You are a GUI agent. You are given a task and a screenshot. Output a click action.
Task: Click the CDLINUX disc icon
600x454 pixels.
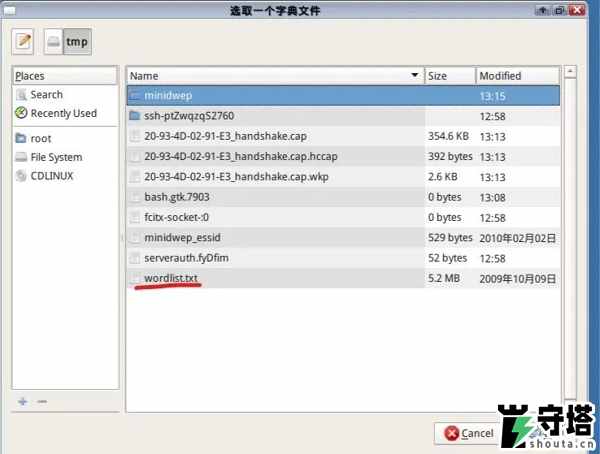click(21, 176)
